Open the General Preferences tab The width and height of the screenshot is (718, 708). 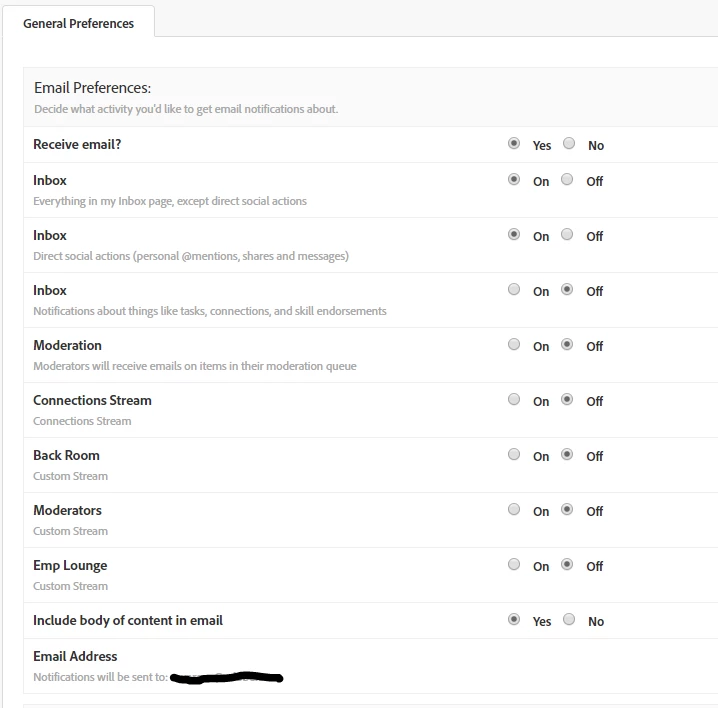[x=78, y=23]
